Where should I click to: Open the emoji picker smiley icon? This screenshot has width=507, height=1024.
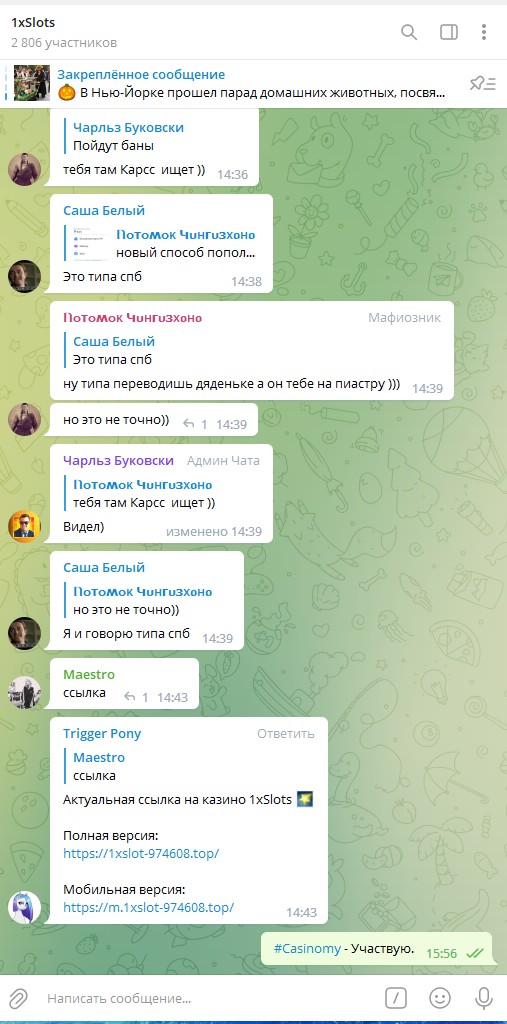[x=440, y=998]
